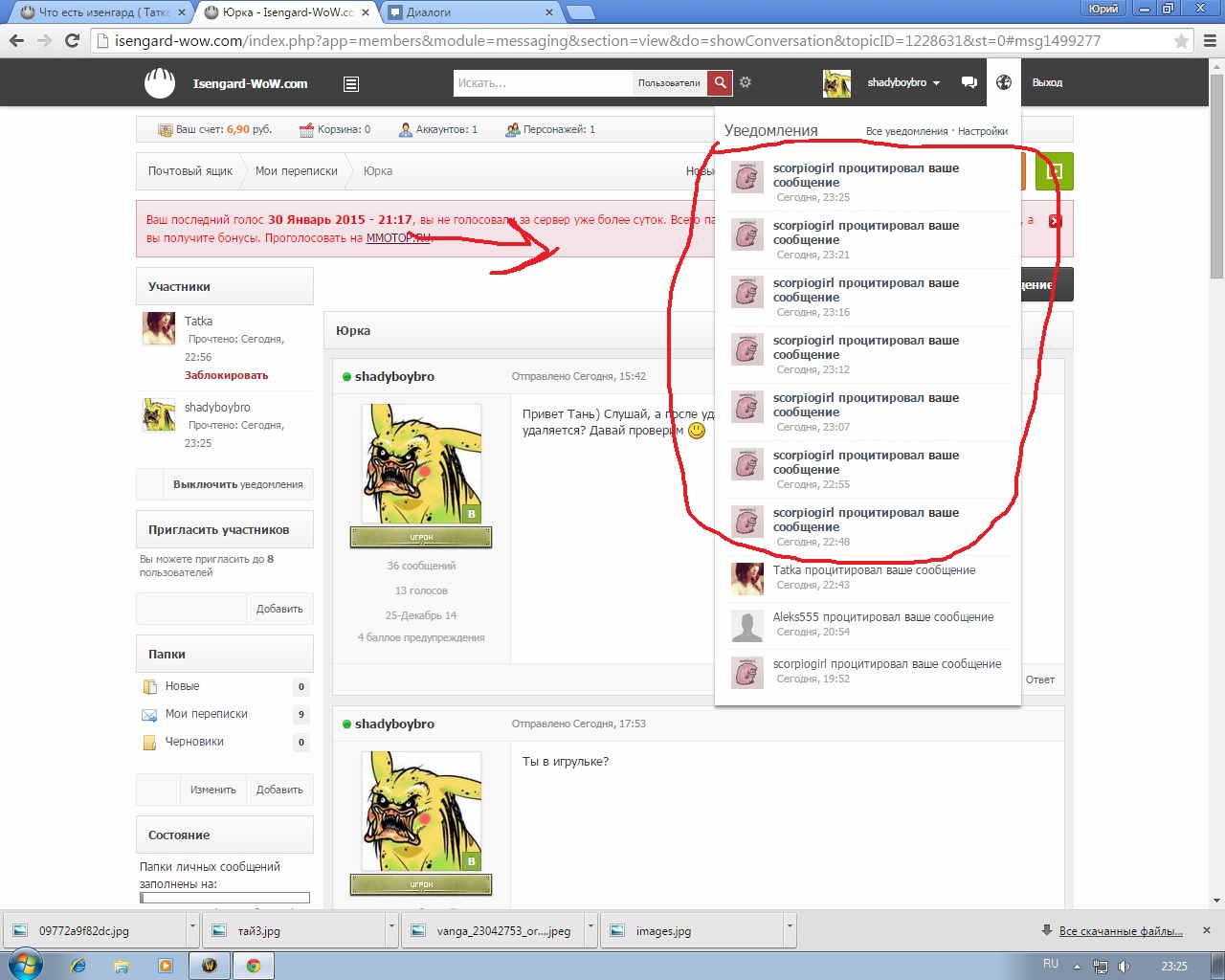
Task: Expand the shadyboybro user dropdown
Action: pyautogui.click(x=903, y=83)
